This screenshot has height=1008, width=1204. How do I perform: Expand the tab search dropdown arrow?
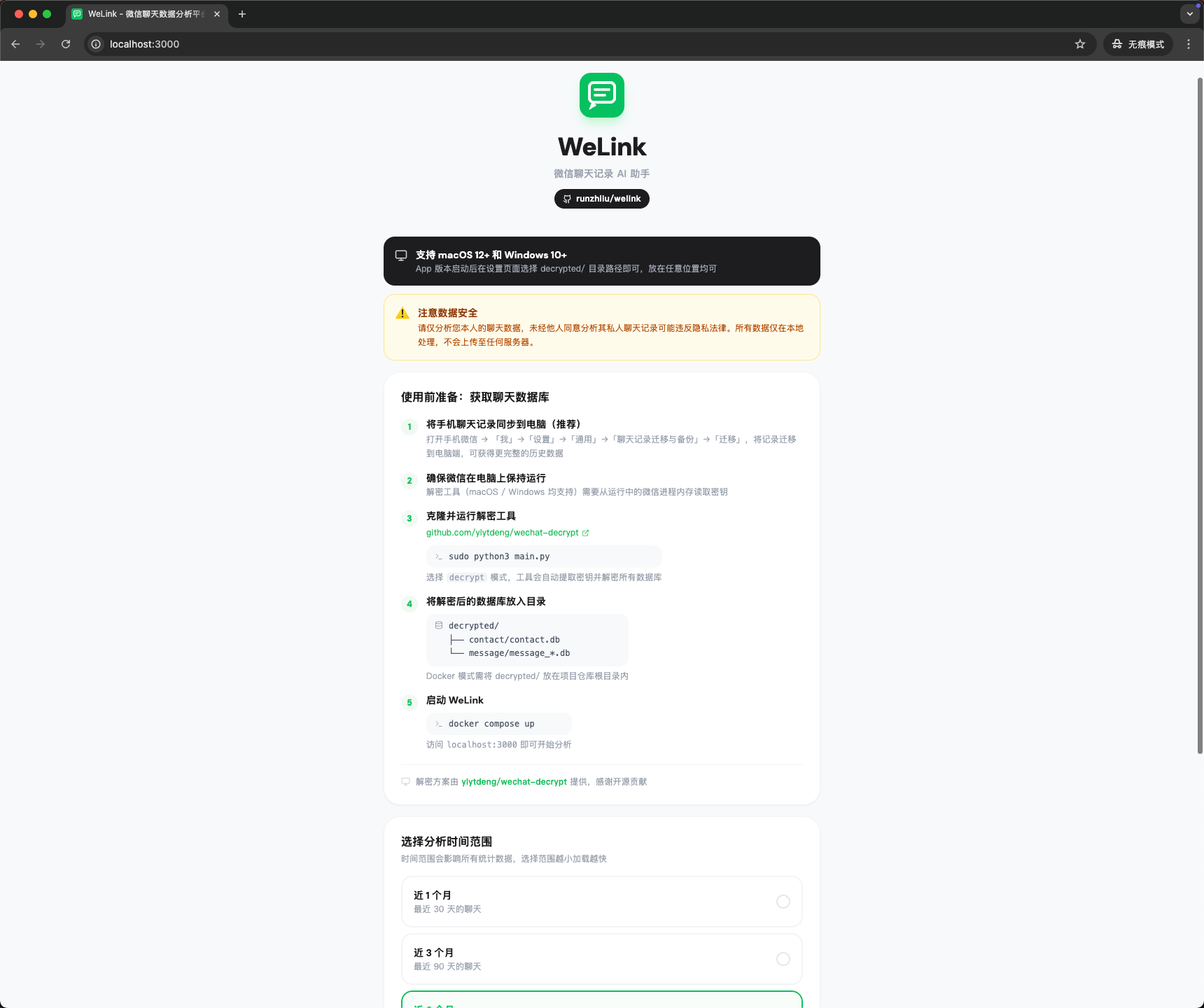click(1189, 14)
